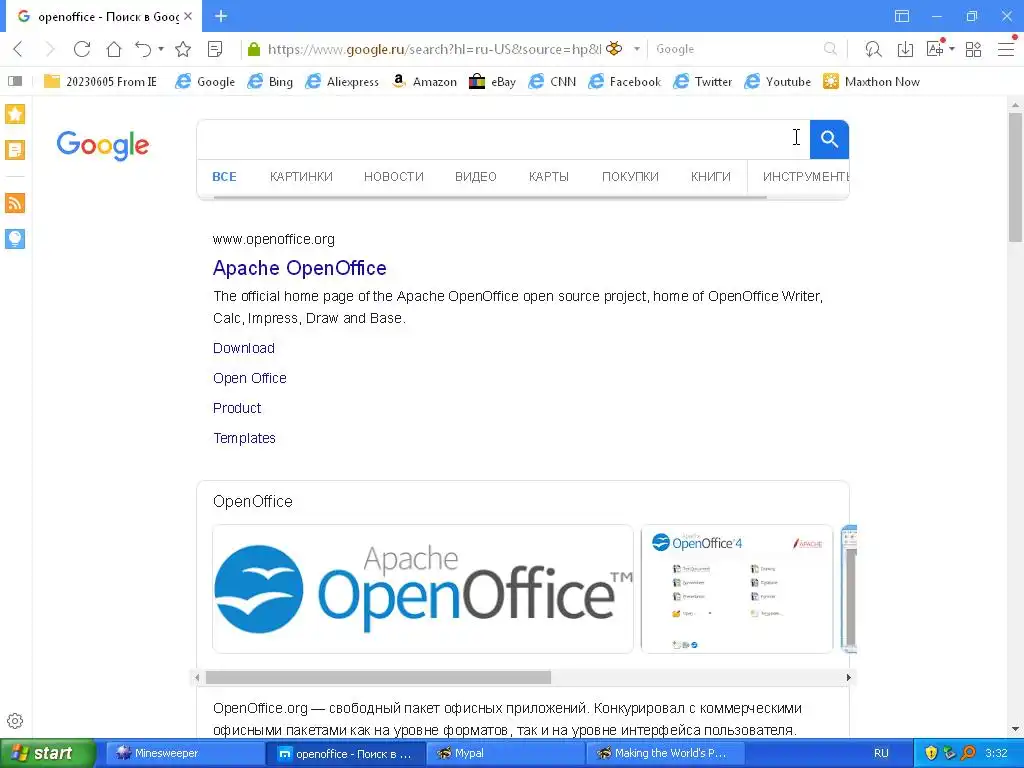1024x768 pixels.
Task: Open the Favorites star sidebar icon
Action: coord(15,114)
